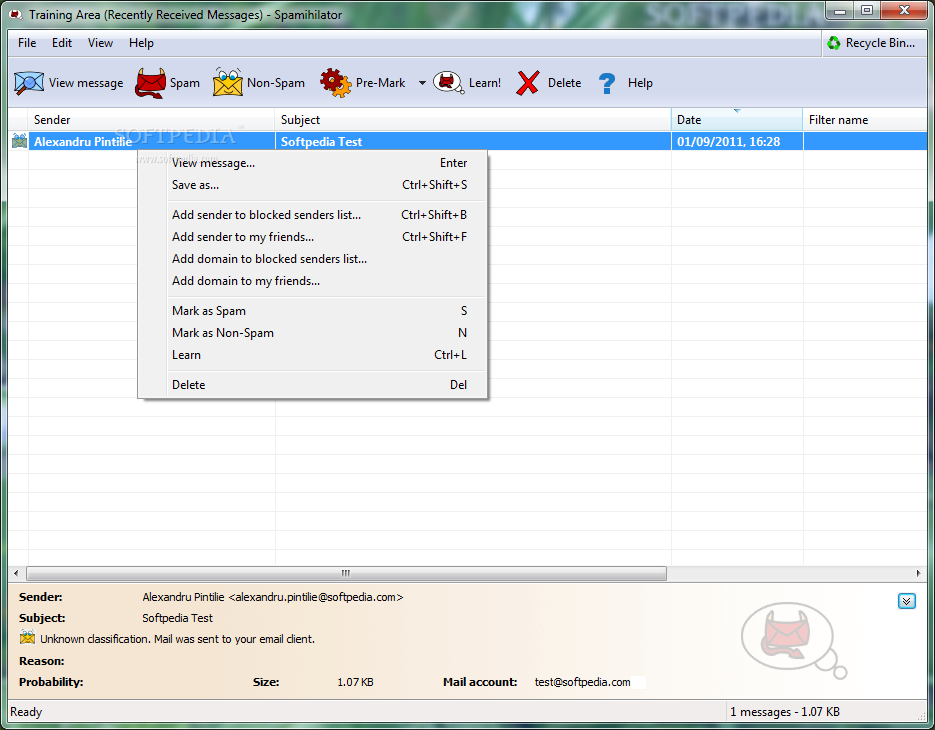The width and height of the screenshot is (935, 730).
Task: Open the View menu
Action: pos(100,43)
